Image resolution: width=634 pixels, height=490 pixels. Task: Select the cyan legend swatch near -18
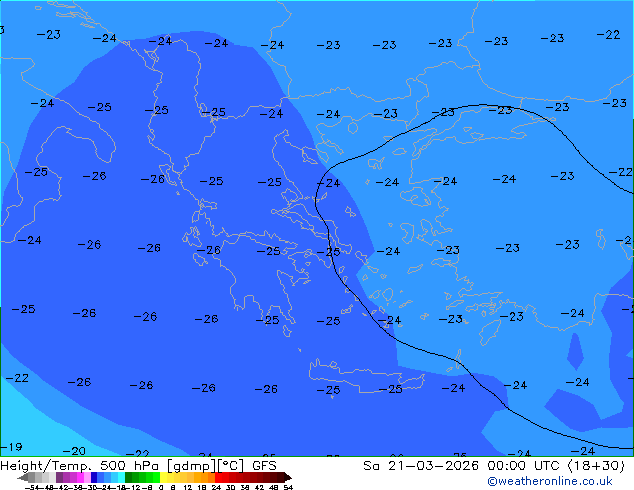click(x=121, y=477)
